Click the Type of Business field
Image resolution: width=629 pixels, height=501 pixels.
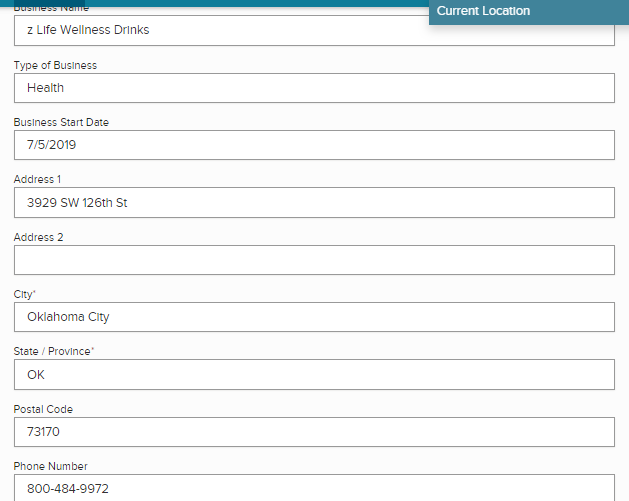[314, 88]
